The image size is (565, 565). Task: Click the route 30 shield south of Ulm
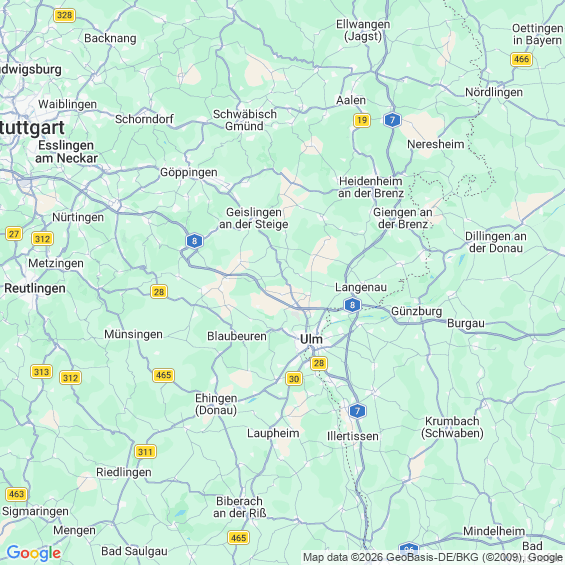[294, 379]
